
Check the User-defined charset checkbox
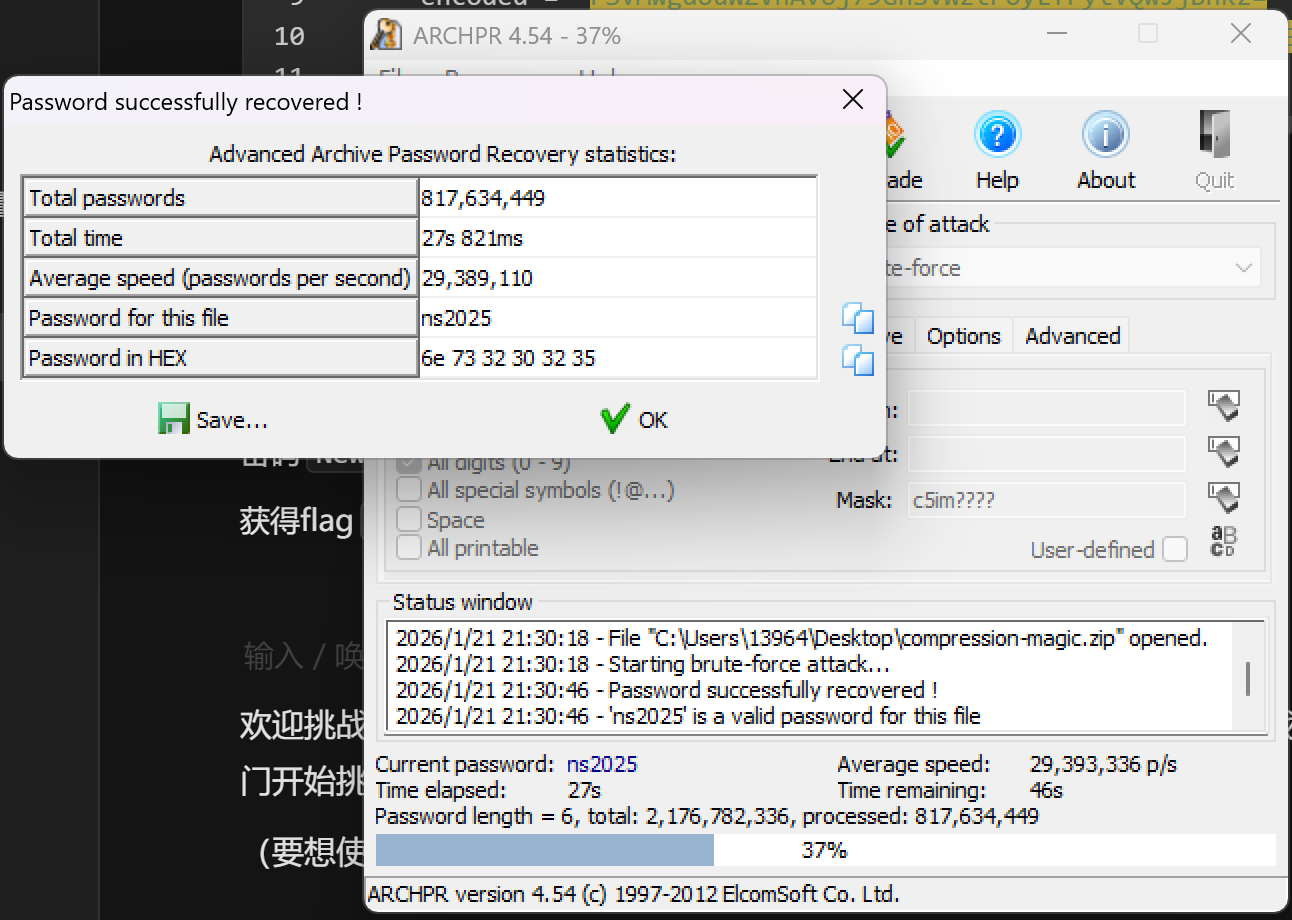pyautogui.click(x=1175, y=549)
